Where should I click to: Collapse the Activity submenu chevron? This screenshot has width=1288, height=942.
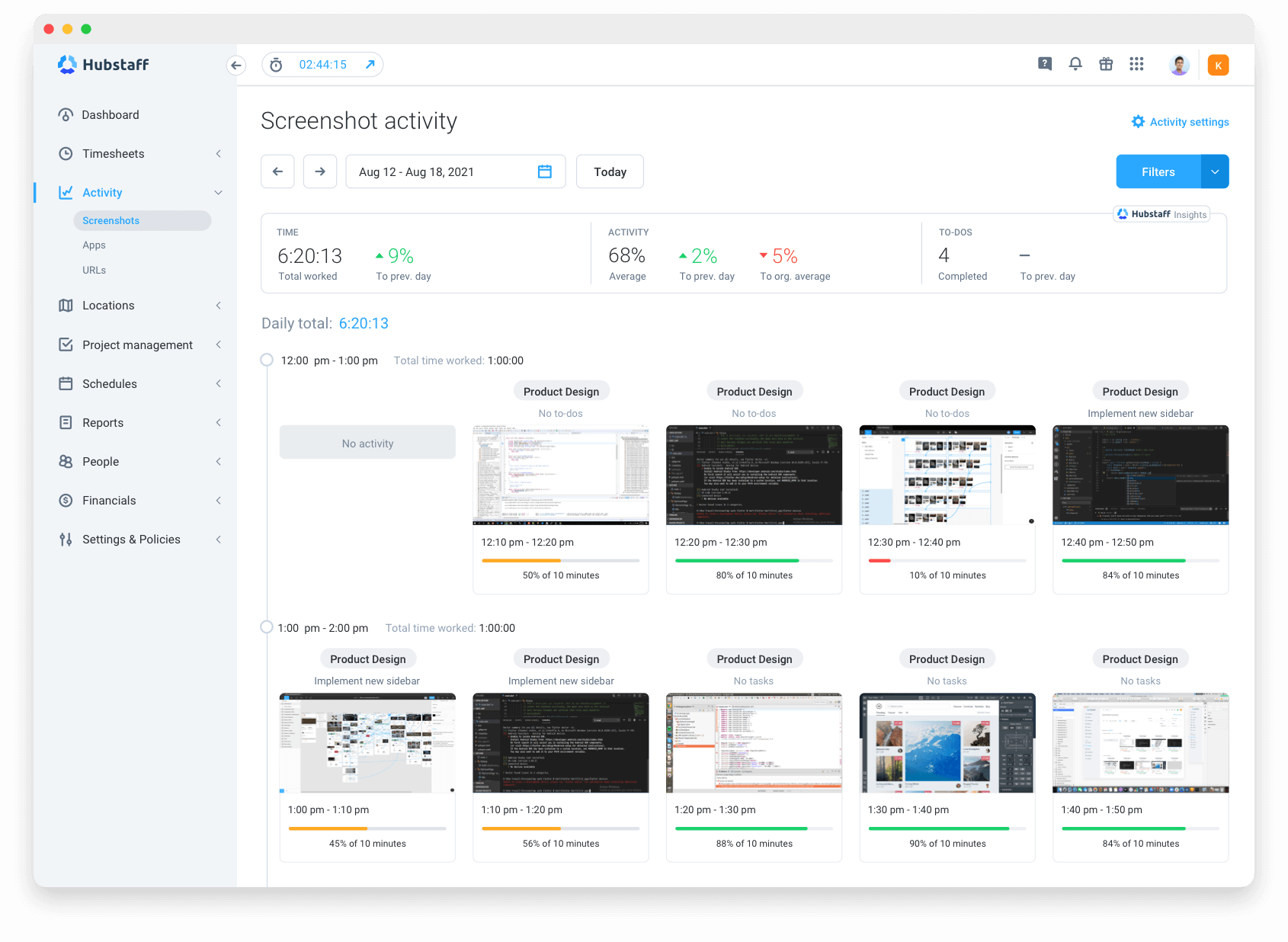[219, 193]
